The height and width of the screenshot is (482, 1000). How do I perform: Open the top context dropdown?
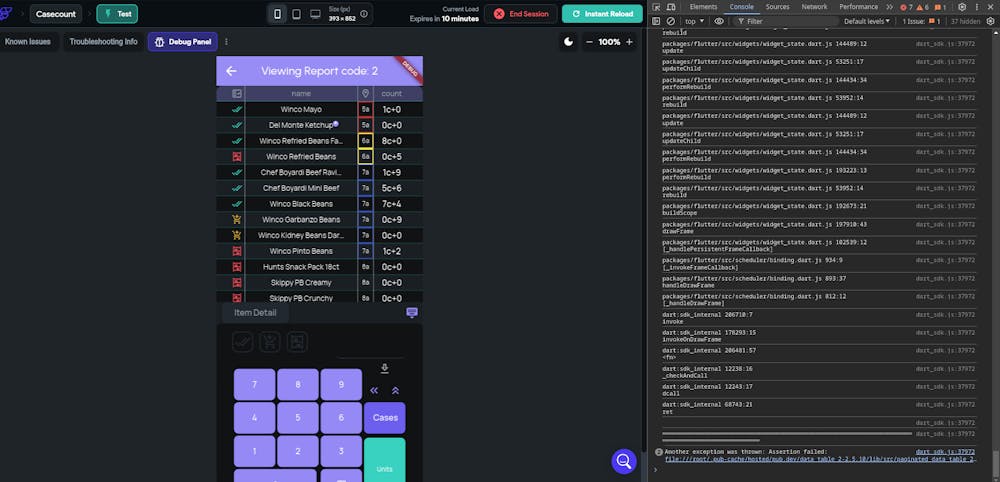695,21
